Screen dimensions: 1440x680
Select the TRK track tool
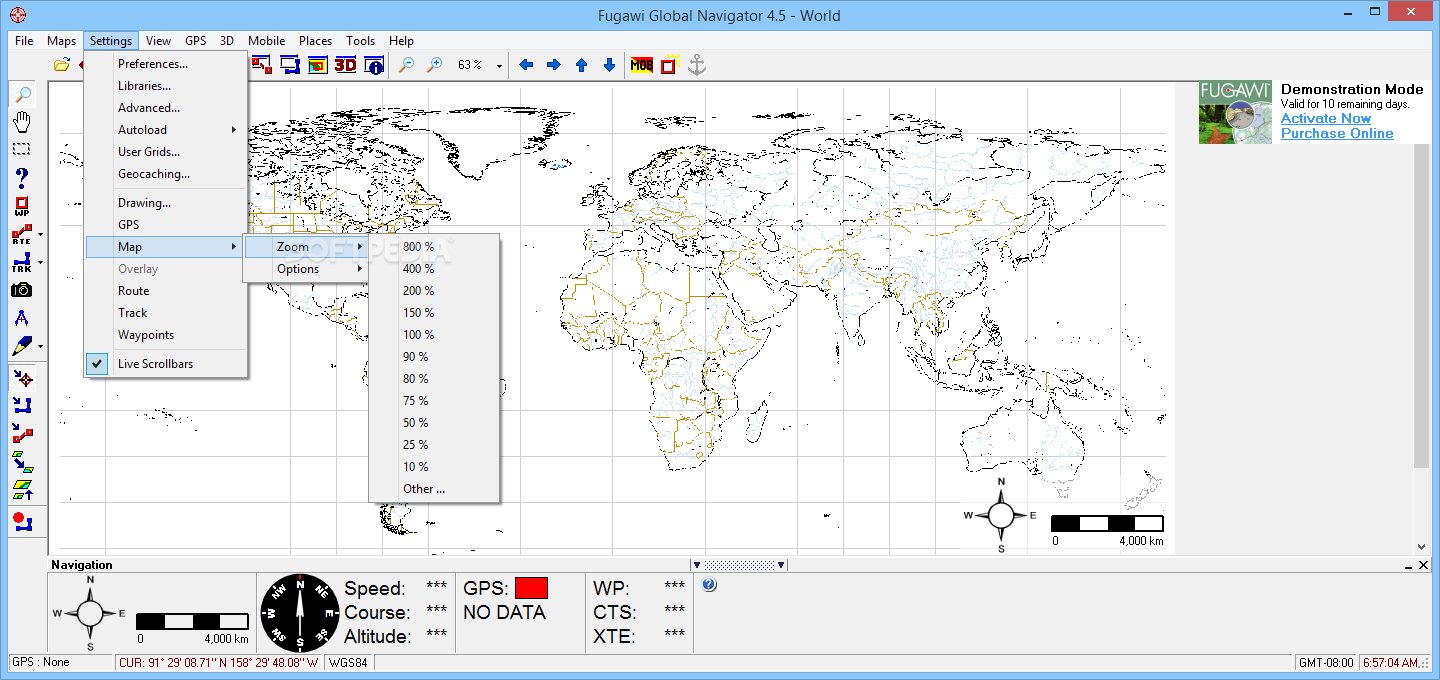pyautogui.click(x=22, y=264)
